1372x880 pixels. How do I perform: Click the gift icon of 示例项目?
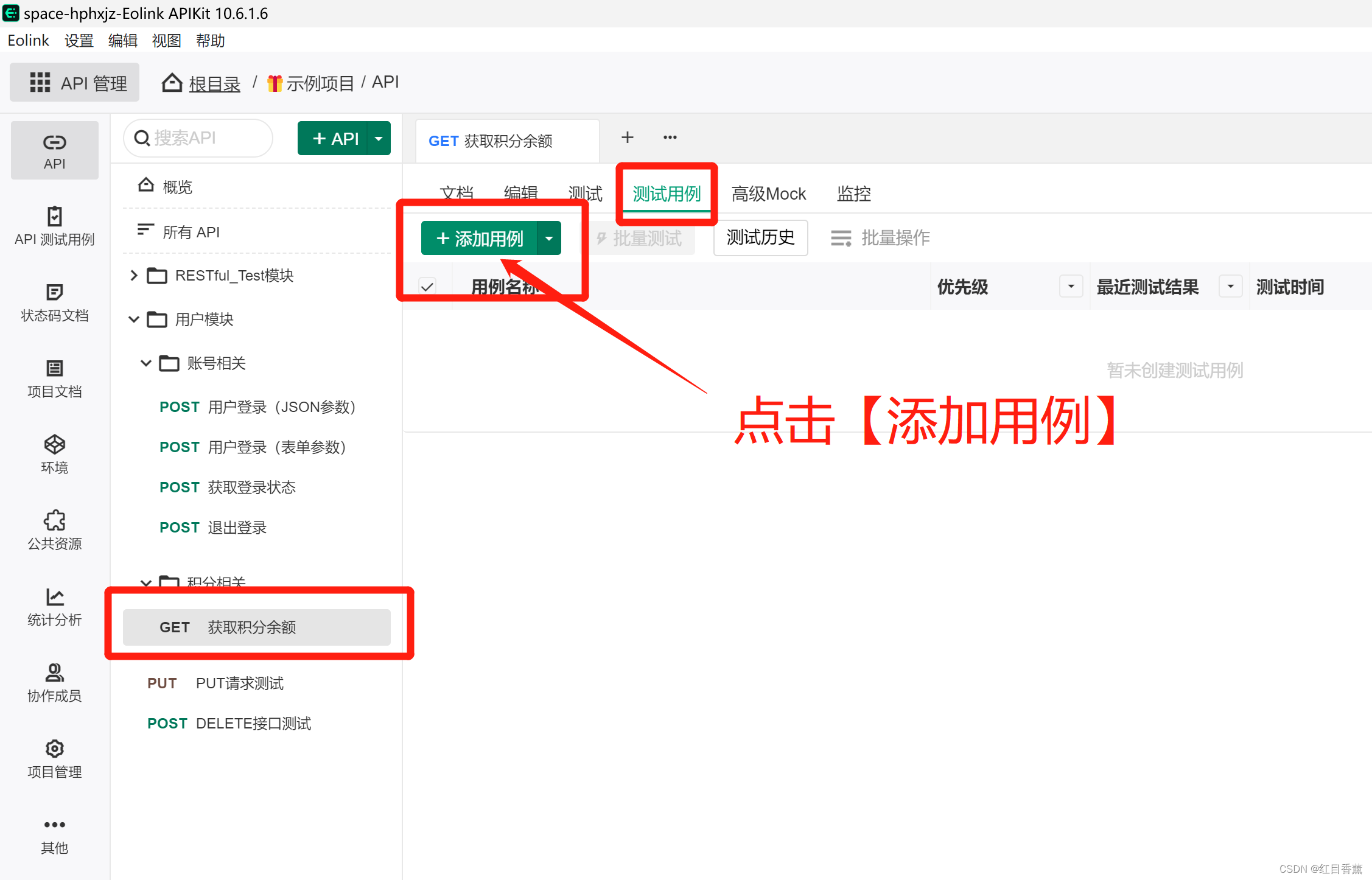click(275, 83)
